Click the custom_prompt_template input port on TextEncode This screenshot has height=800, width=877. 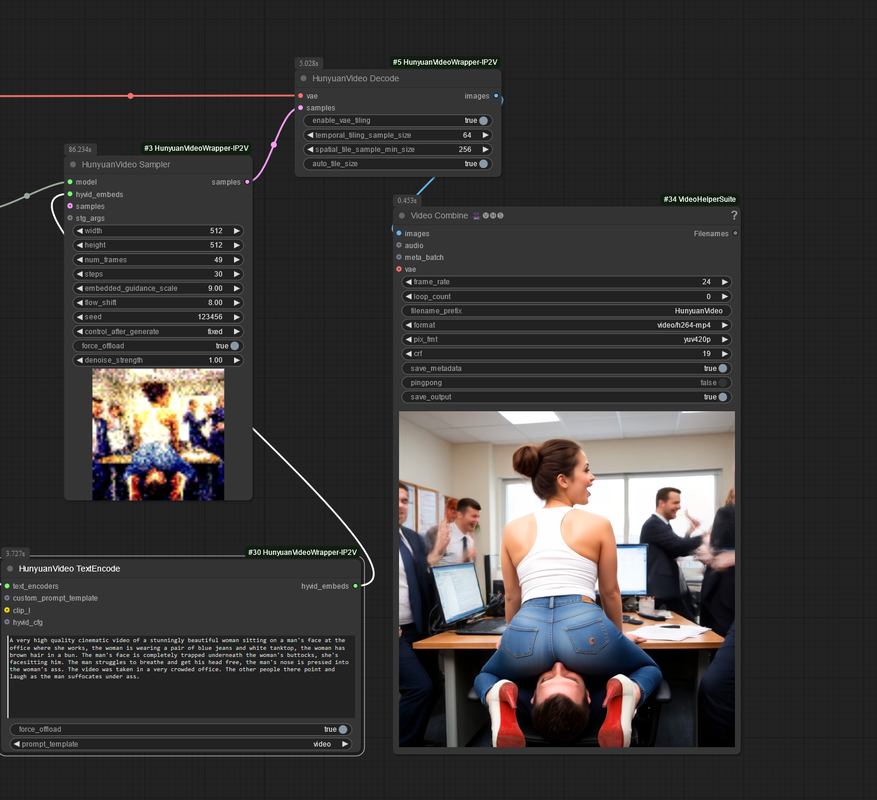click(x=7, y=598)
